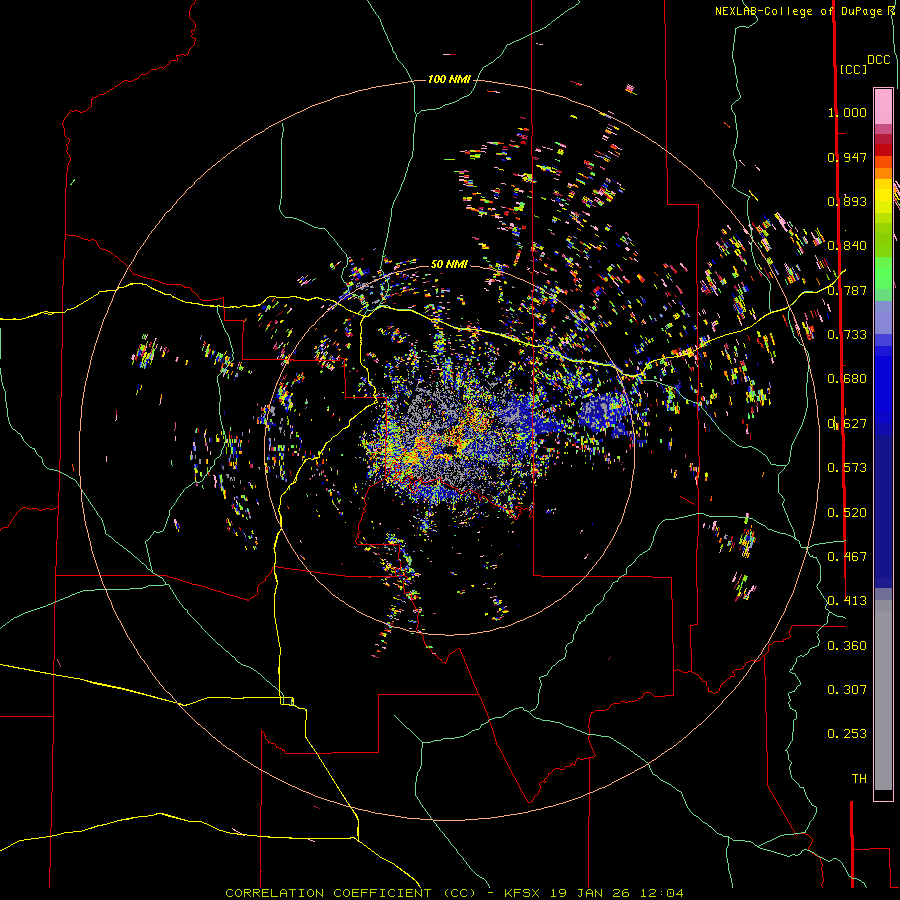Click the 0.947 scale value
This screenshot has width=900, height=900.
coord(847,157)
